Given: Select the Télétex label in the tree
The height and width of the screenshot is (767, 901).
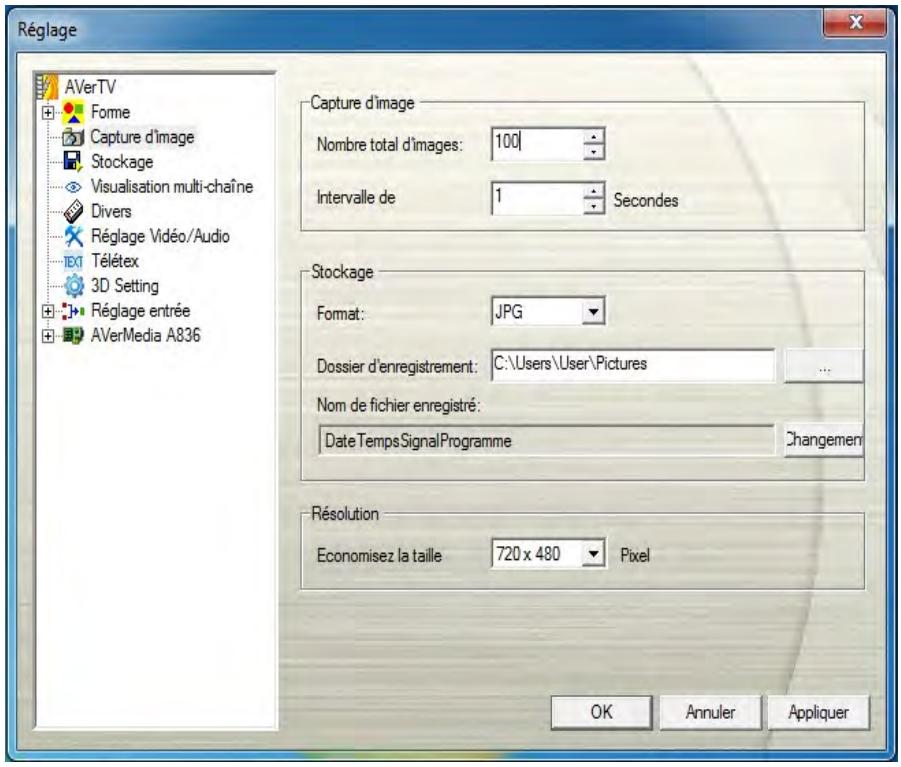Looking at the screenshot, I should point(115,261).
